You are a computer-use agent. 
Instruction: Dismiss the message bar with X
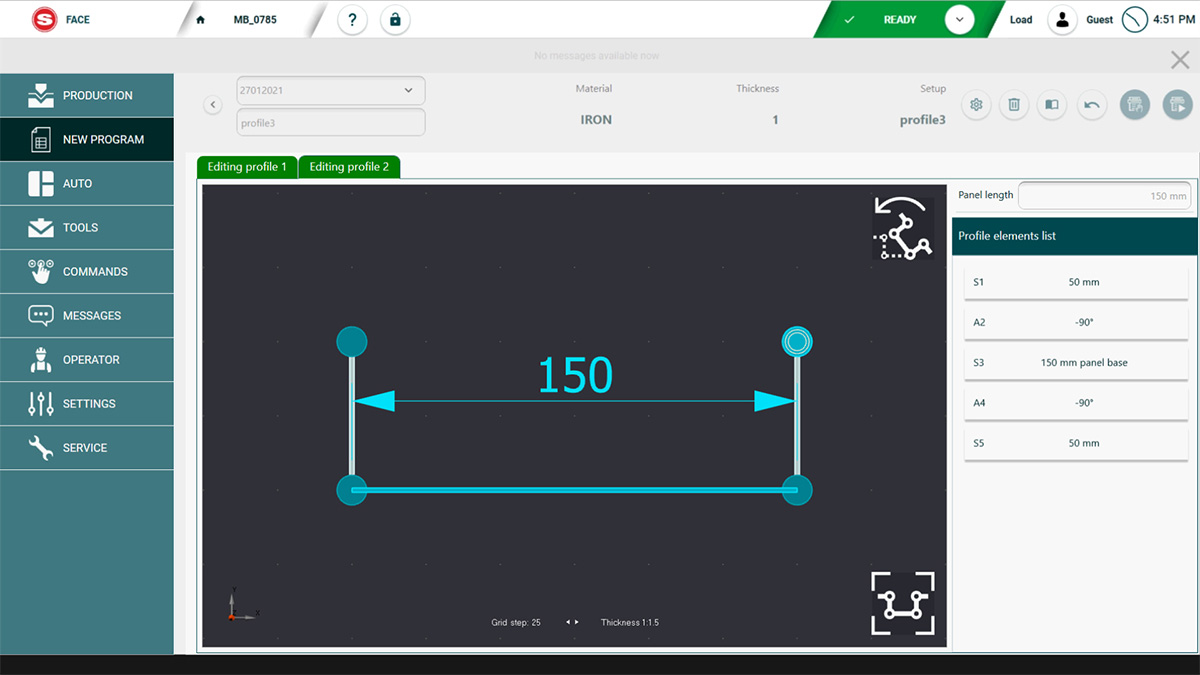[1180, 60]
